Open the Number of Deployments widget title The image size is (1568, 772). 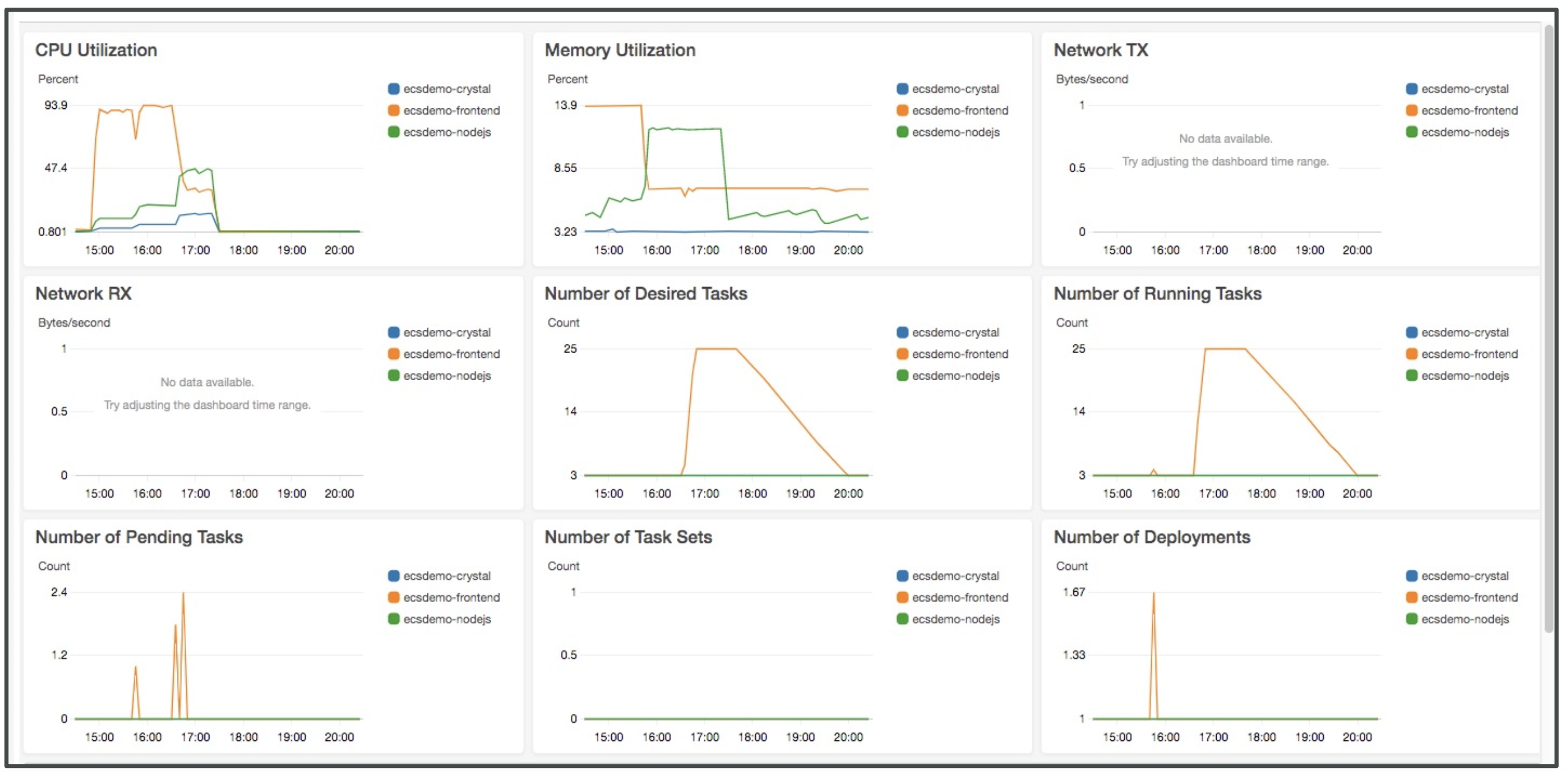click(x=1152, y=537)
